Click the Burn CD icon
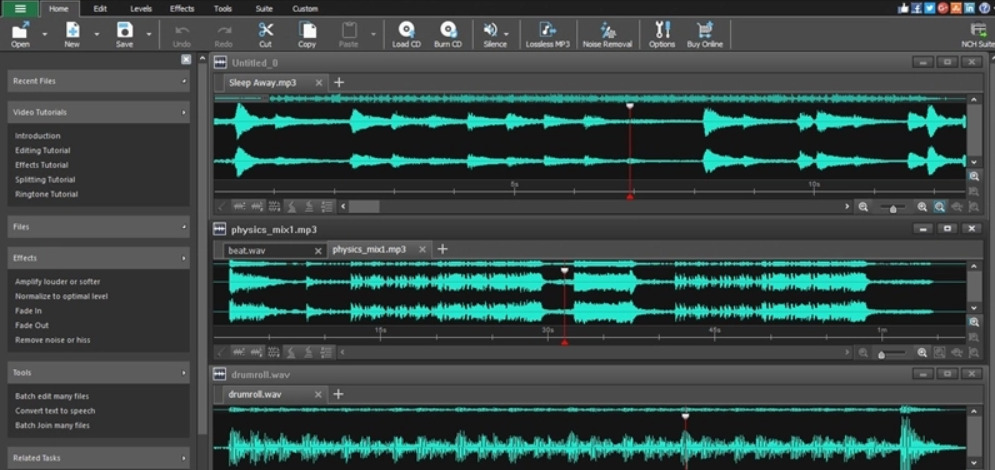The image size is (995, 470). [448, 30]
